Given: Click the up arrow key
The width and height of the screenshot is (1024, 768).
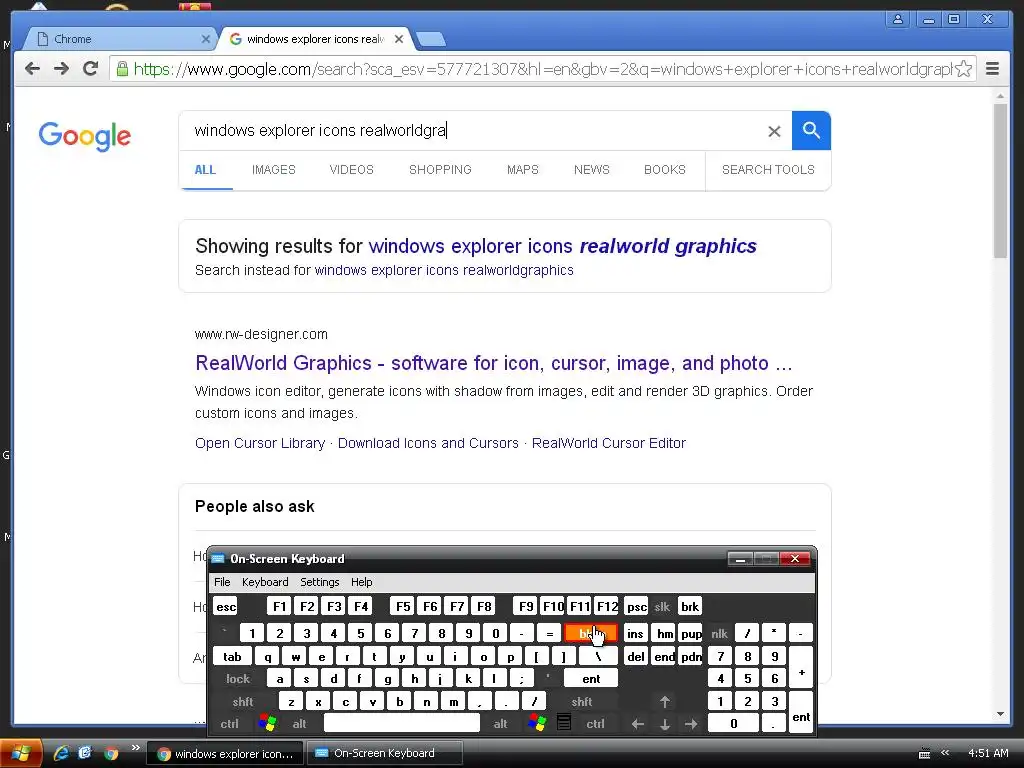Looking at the screenshot, I should (x=664, y=702).
